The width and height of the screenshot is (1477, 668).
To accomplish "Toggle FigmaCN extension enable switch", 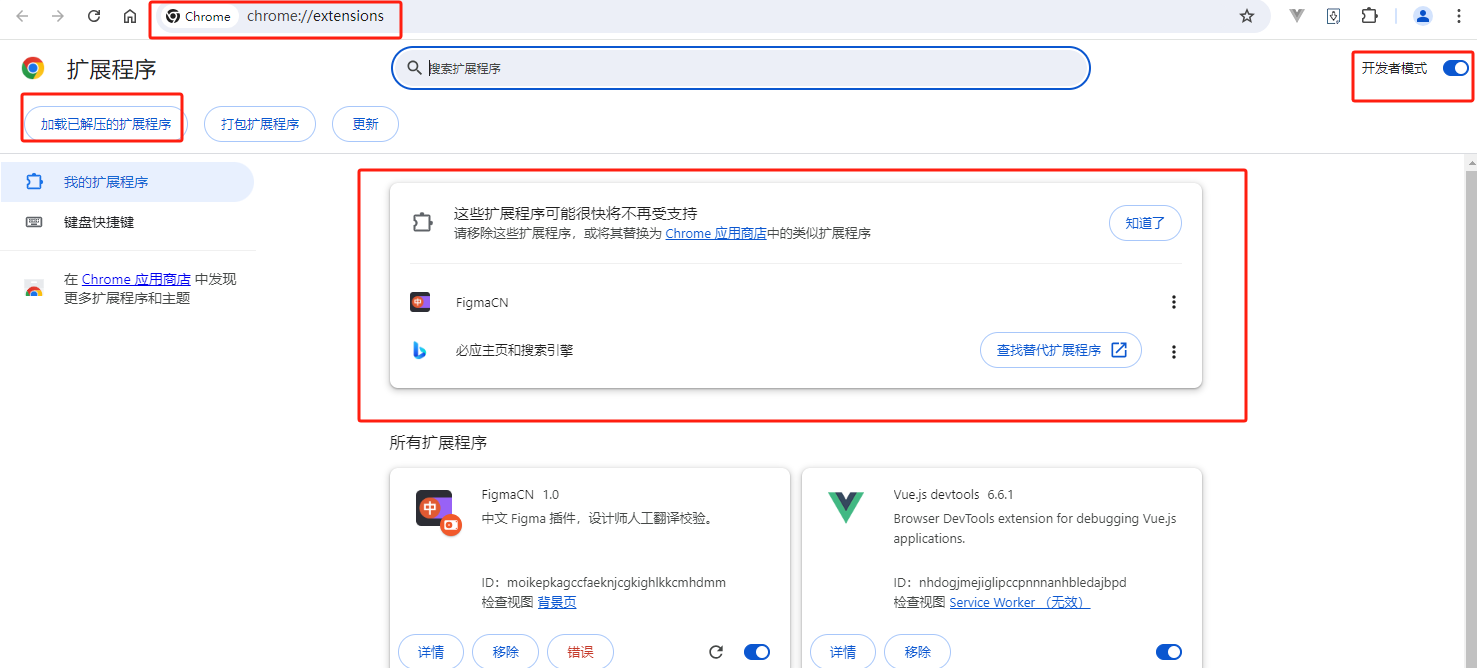I will (x=757, y=652).
